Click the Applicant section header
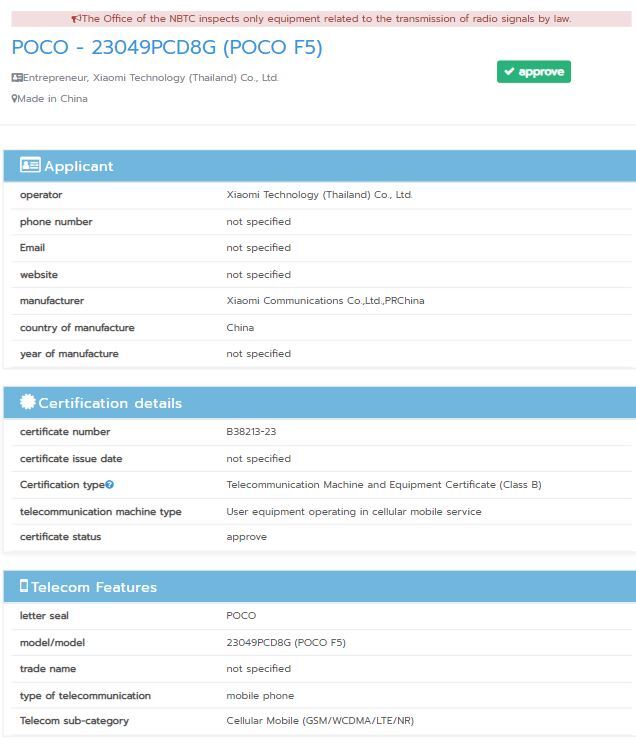Screen dimensions: 636x751 click(x=319, y=166)
